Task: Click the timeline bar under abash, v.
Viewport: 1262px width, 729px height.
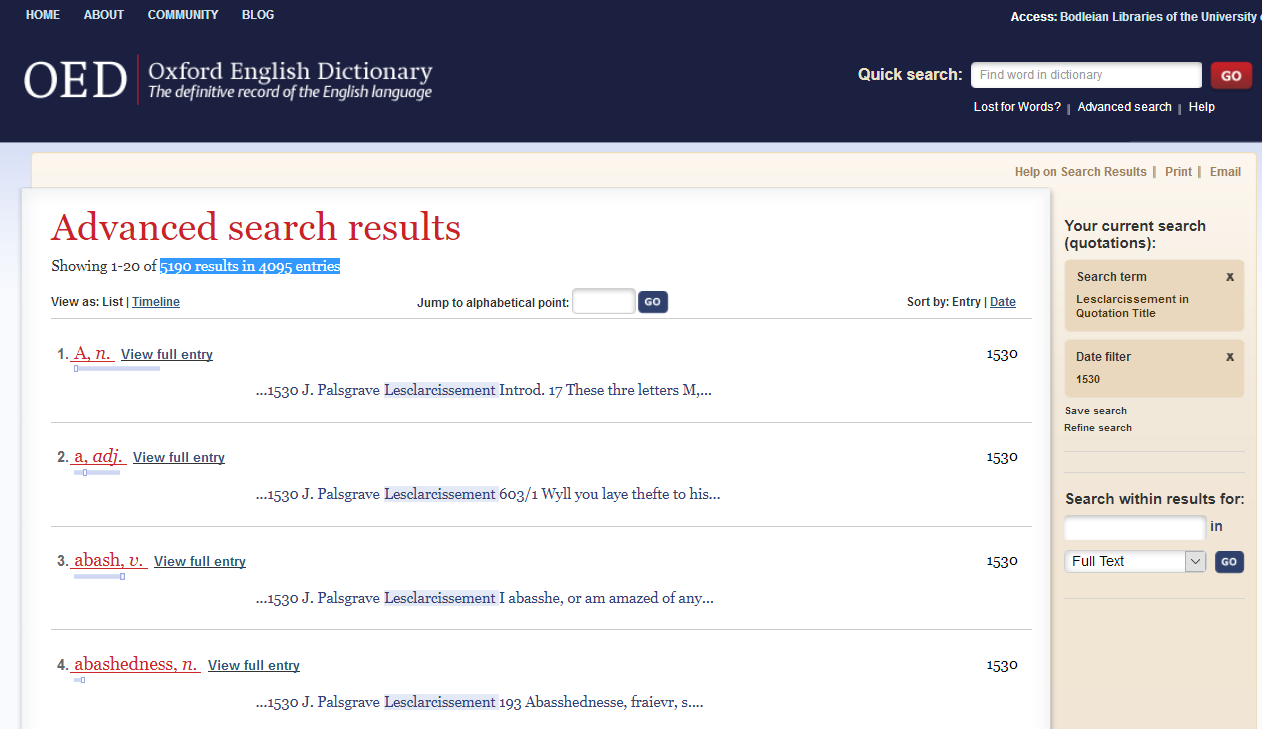Action: [x=99, y=577]
